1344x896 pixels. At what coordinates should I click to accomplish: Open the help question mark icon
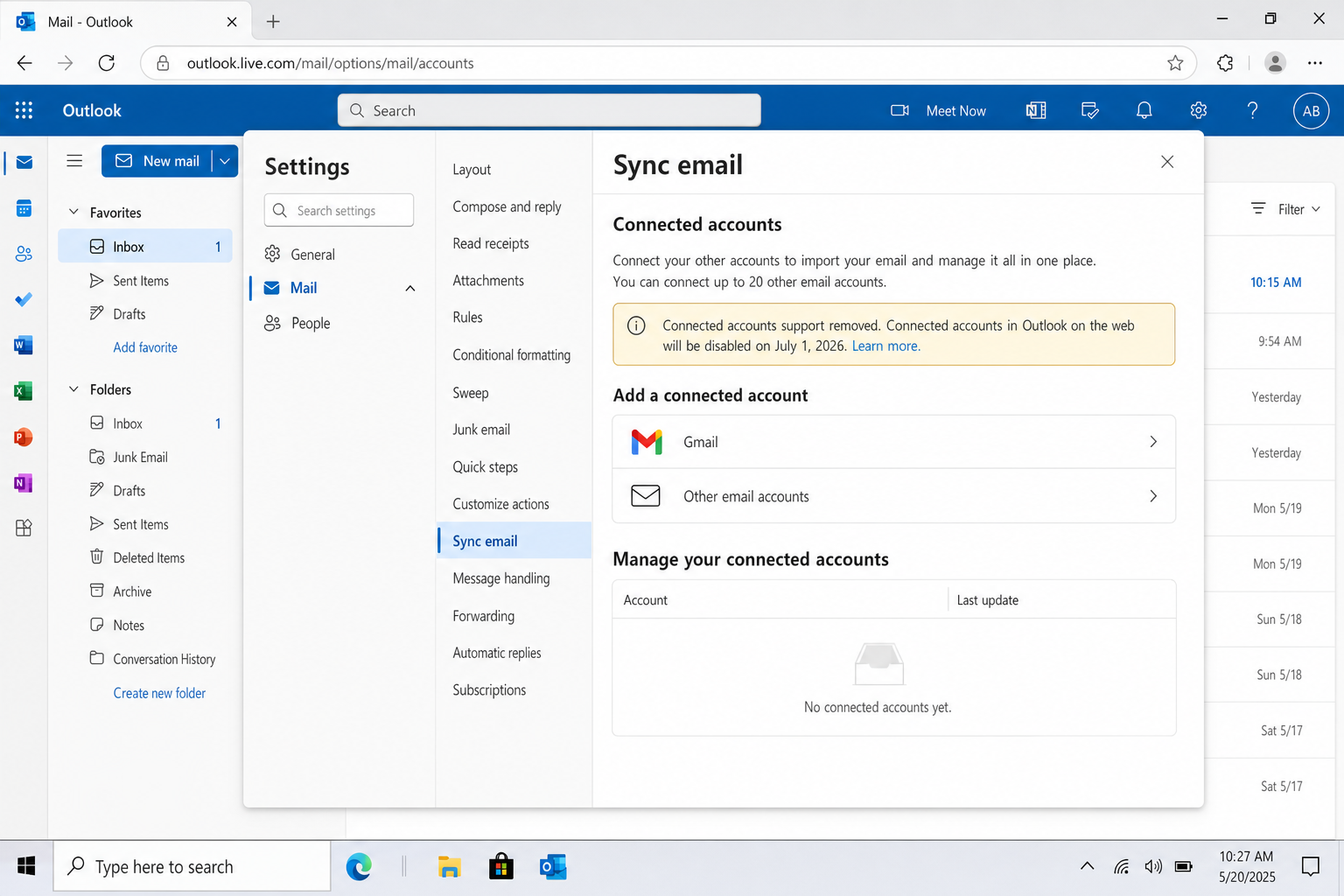[x=1252, y=110]
